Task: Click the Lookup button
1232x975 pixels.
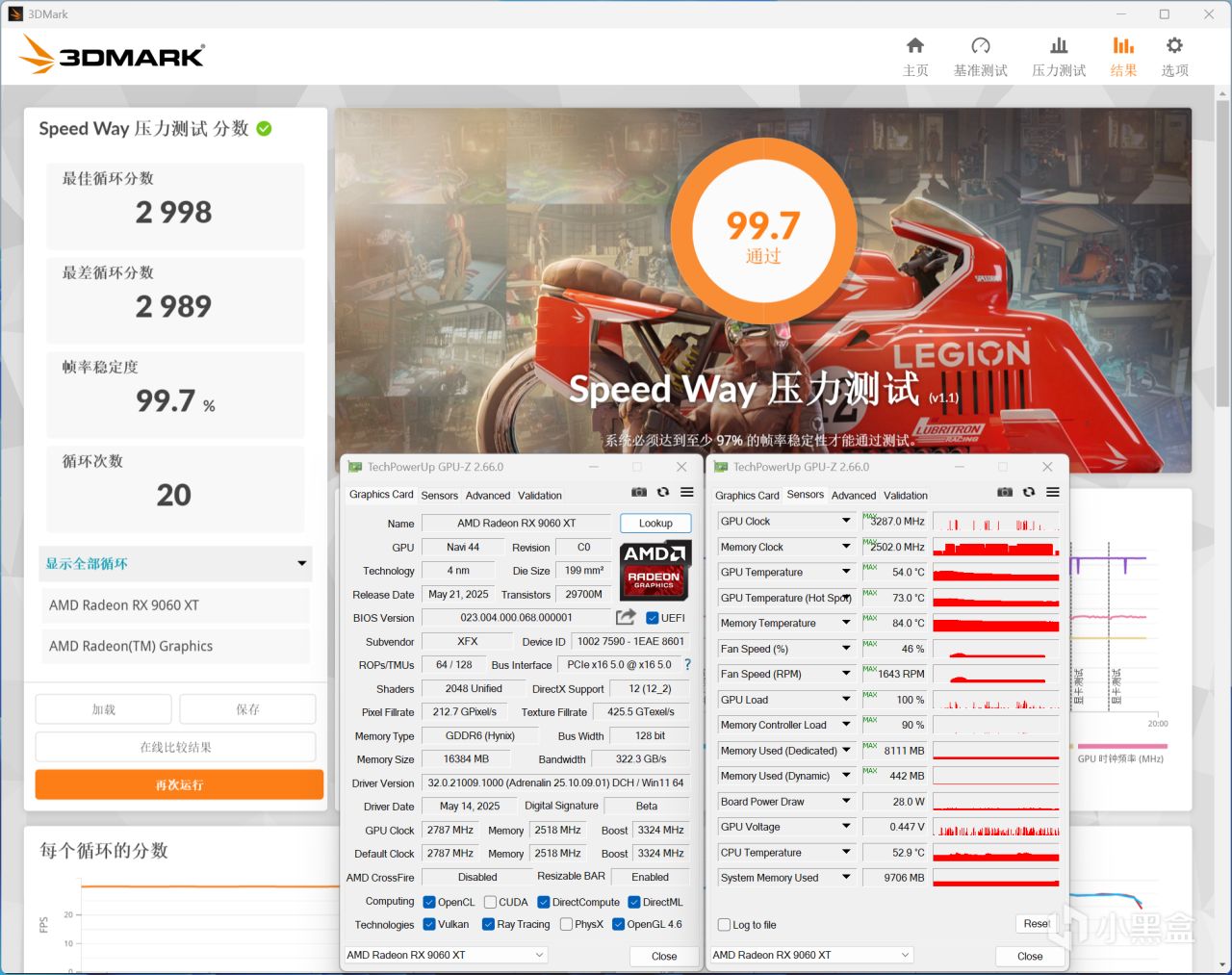Action: coord(655,524)
